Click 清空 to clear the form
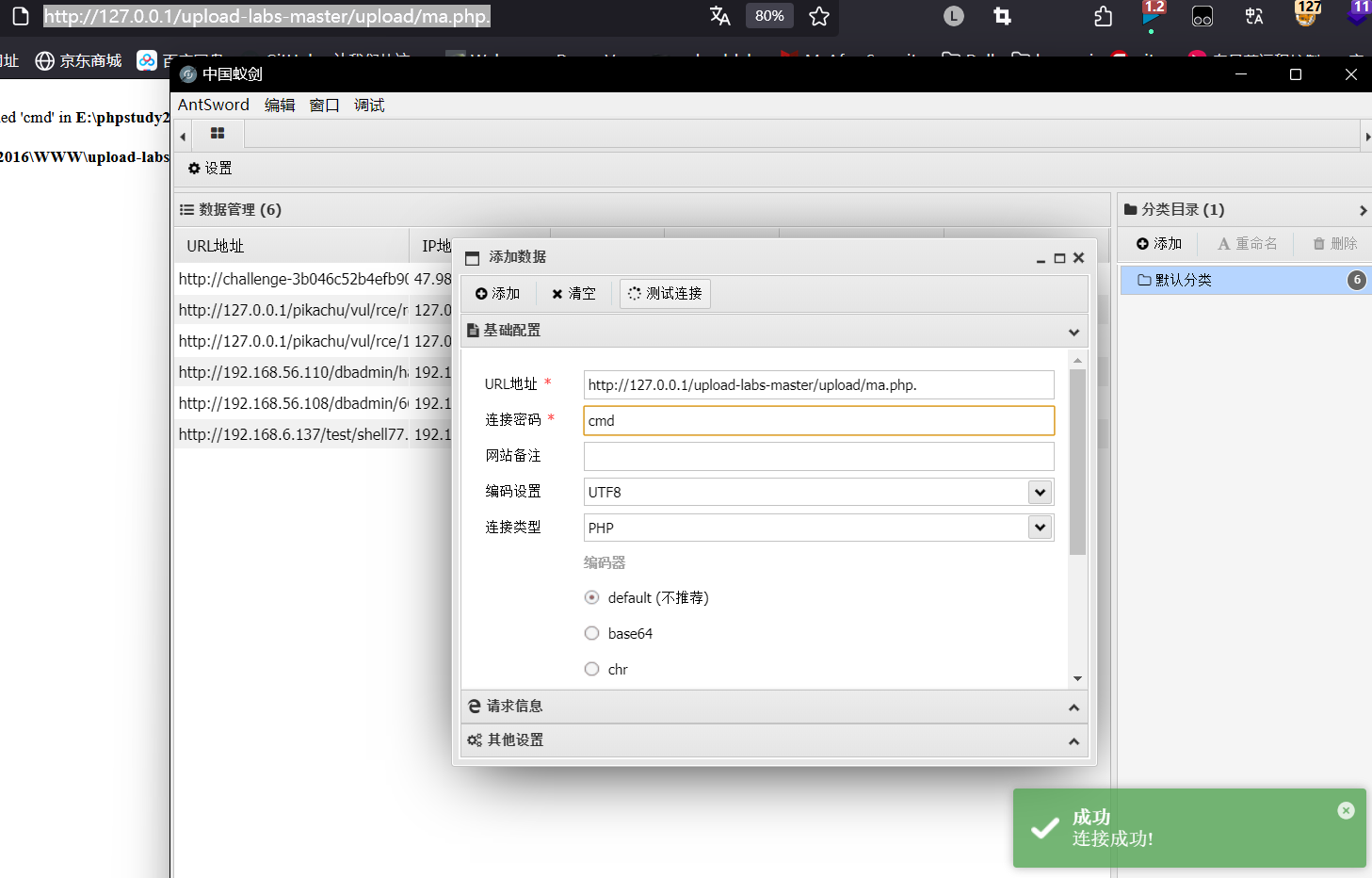1372x878 pixels. (573, 293)
